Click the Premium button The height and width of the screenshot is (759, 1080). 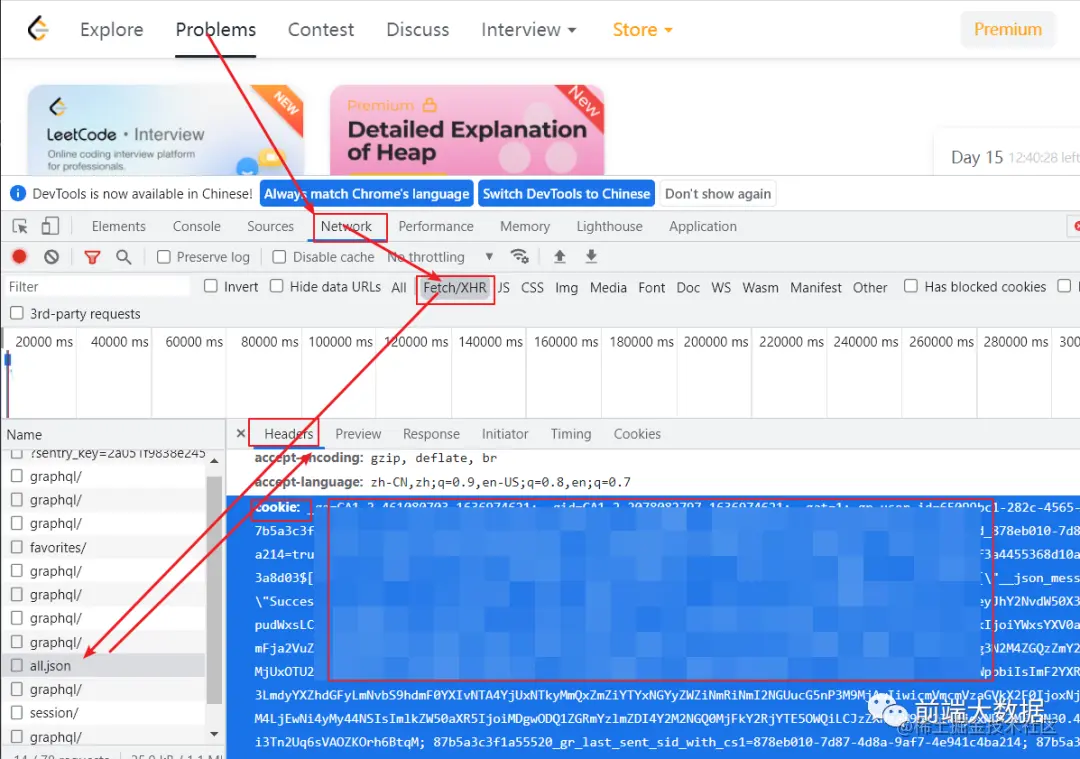pos(1007,30)
